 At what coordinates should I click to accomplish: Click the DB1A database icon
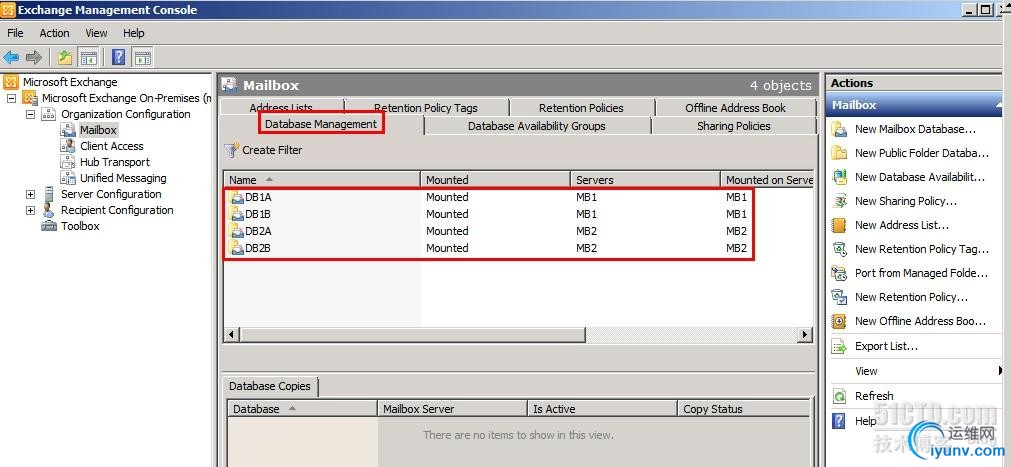[x=237, y=197]
